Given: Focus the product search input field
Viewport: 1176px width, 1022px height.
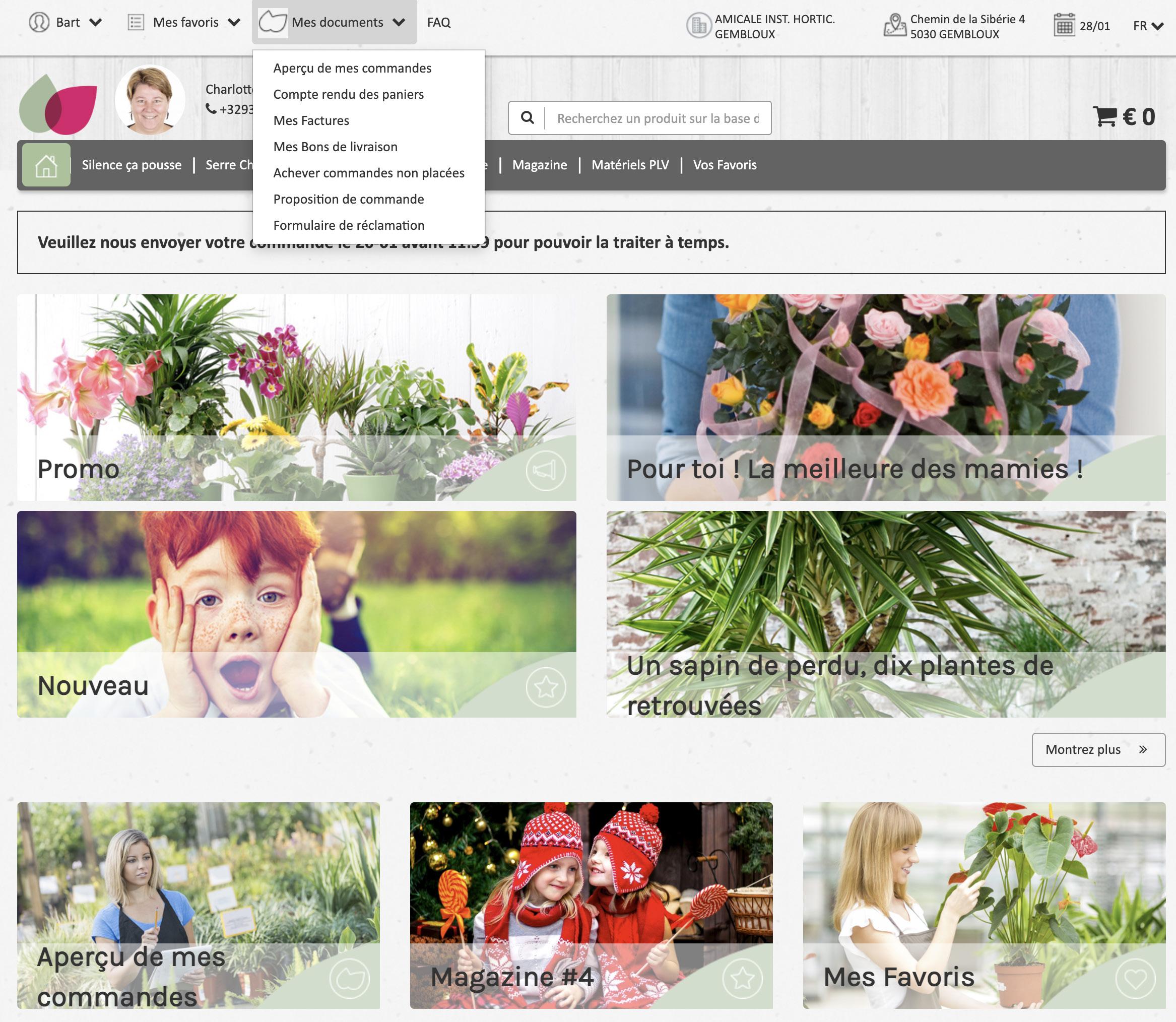Looking at the screenshot, I should 658,118.
